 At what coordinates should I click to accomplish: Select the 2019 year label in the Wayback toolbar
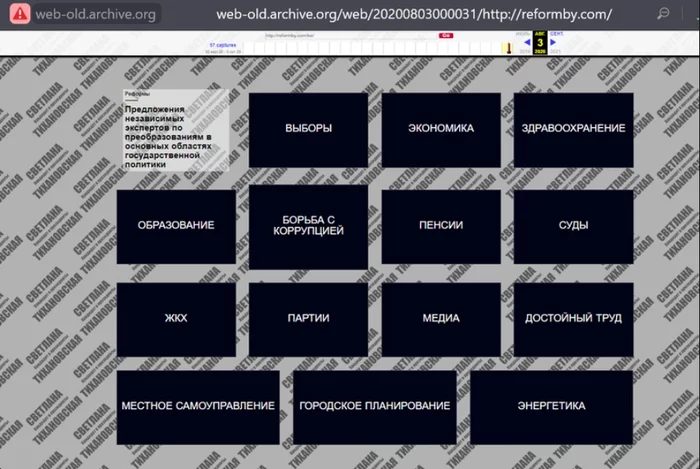tap(525, 52)
